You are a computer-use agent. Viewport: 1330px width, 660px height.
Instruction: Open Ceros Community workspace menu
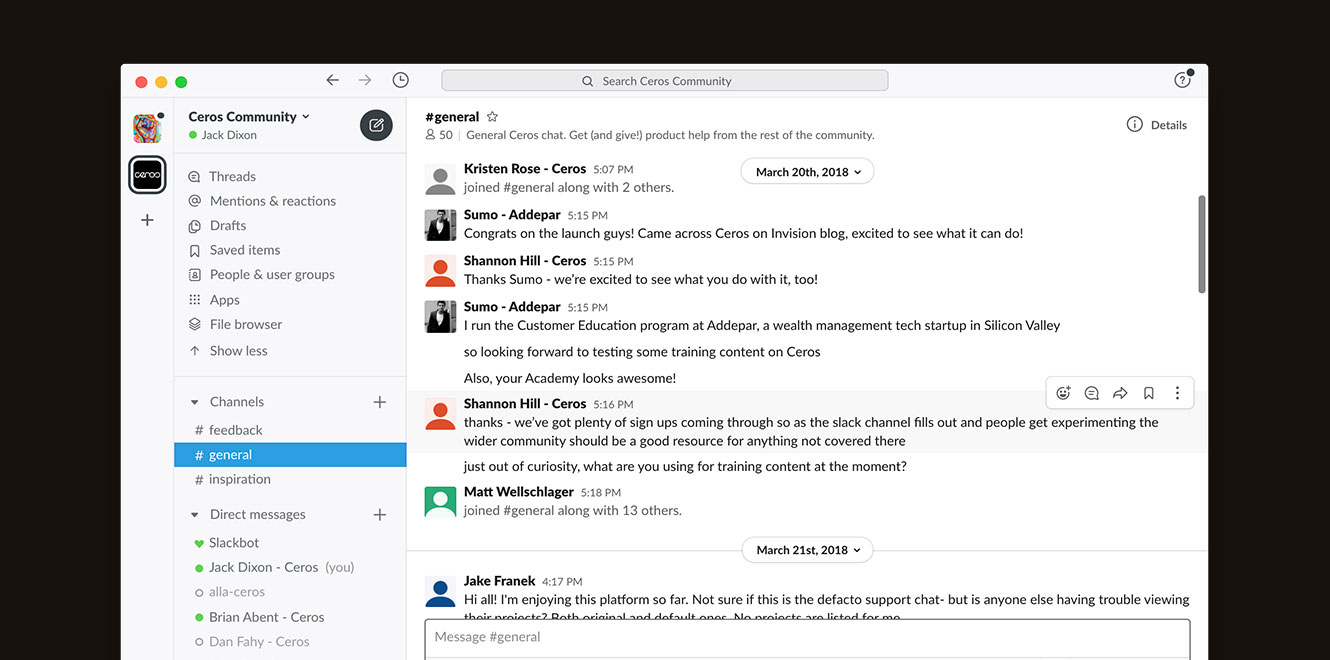click(x=249, y=116)
